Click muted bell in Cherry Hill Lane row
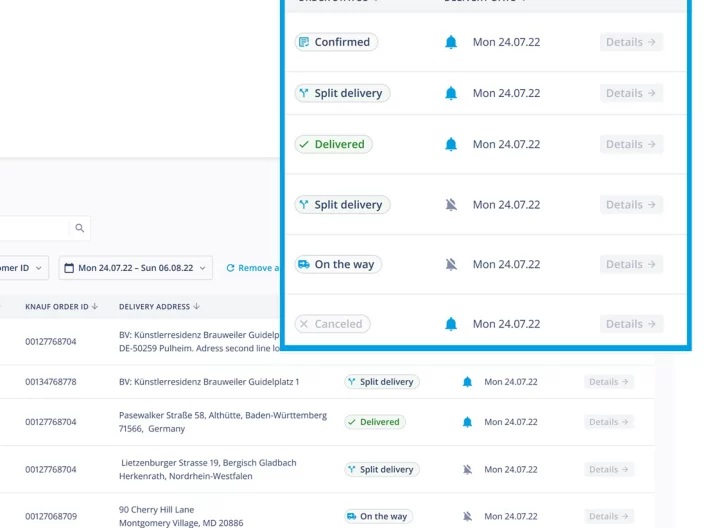This screenshot has height=528, width=704. pyautogui.click(x=467, y=517)
